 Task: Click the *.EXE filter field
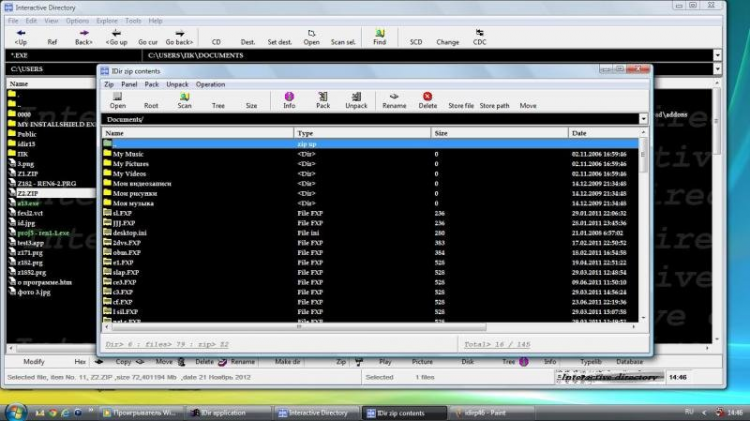click(x=74, y=55)
